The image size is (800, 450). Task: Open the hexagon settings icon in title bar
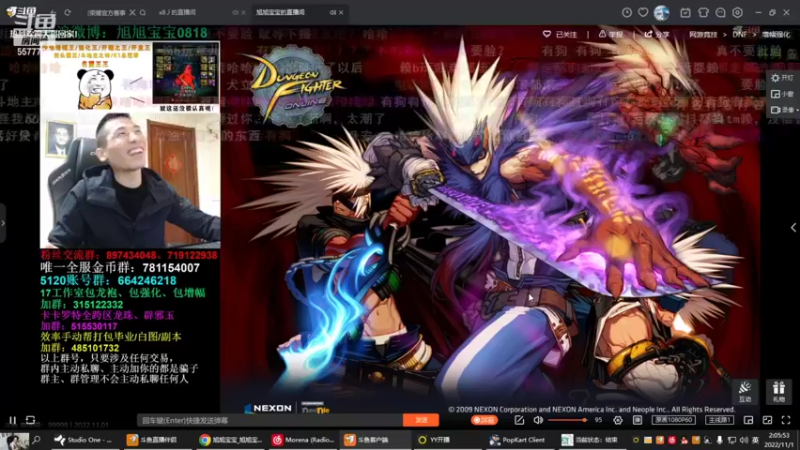[x=737, y=13]
